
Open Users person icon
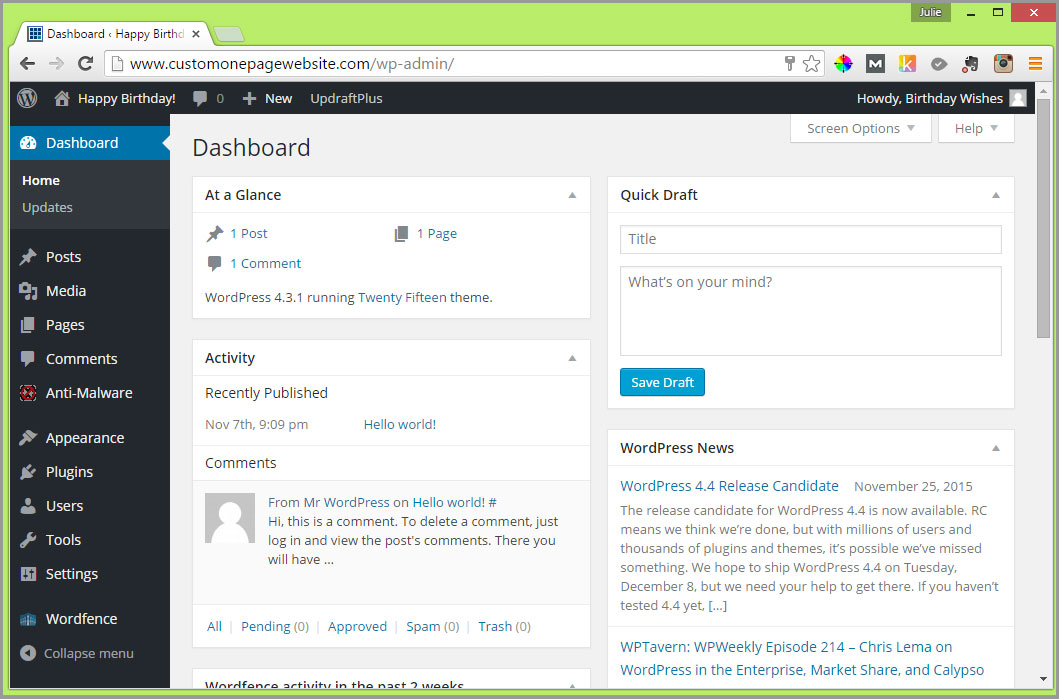28,506
